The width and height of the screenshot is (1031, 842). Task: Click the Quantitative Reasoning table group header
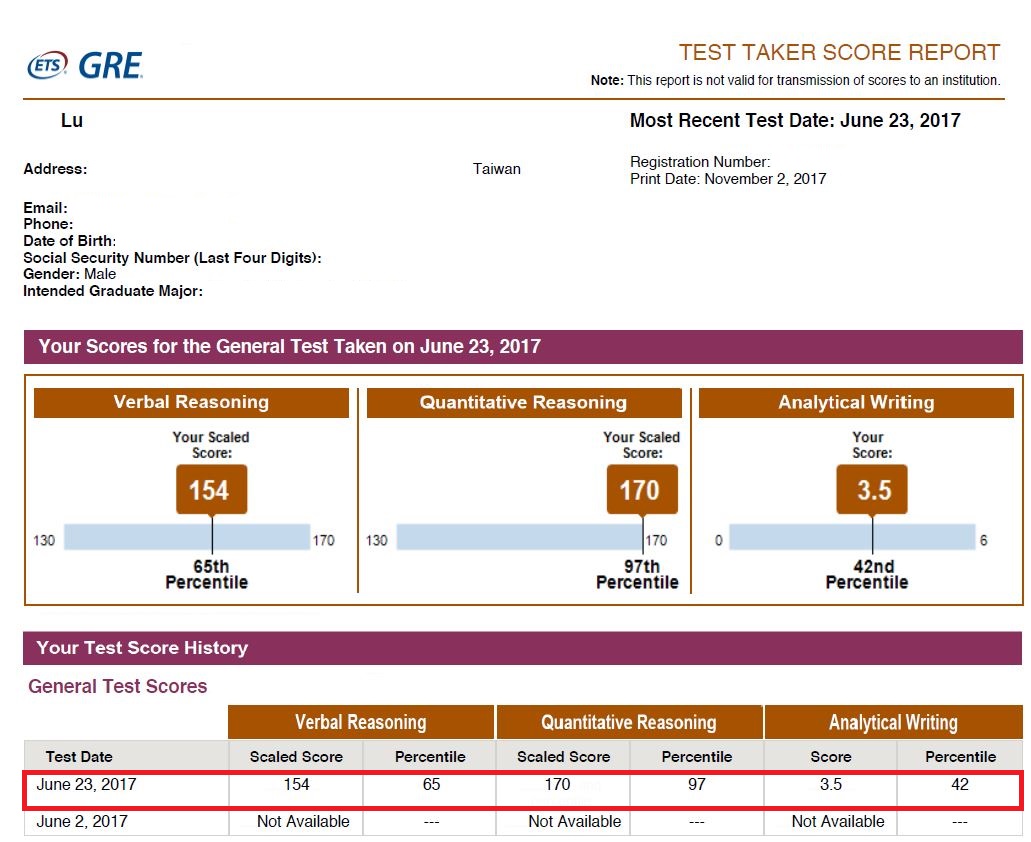point(629,722)
